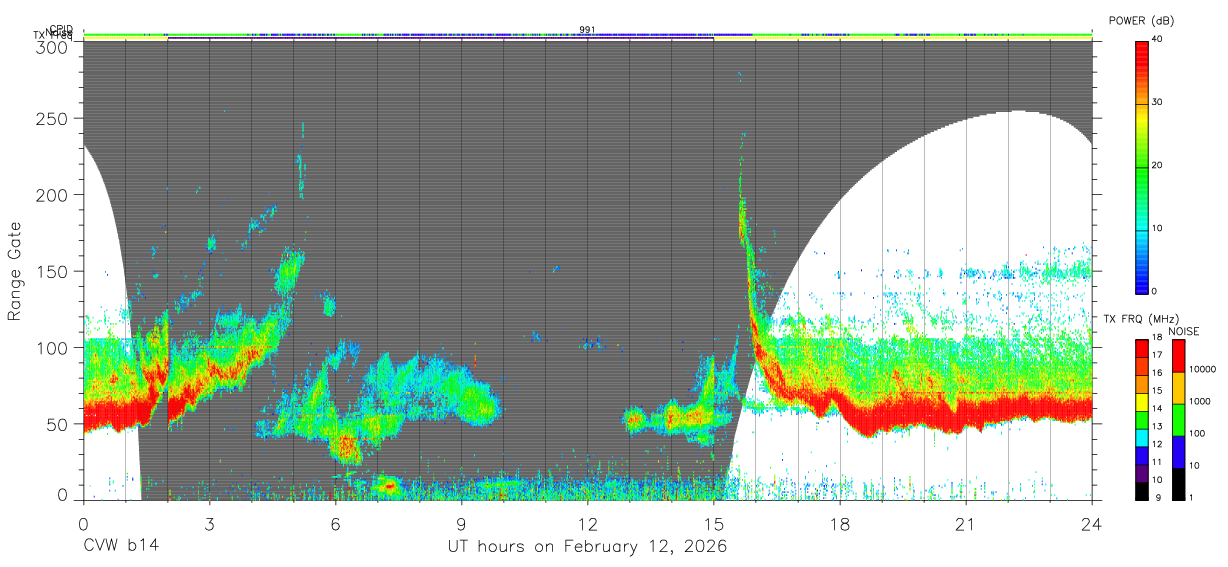Viewport: 1228px width, 567px height.
Task: Click the "Range Gate" y-axis title
Action: [15, 272]
